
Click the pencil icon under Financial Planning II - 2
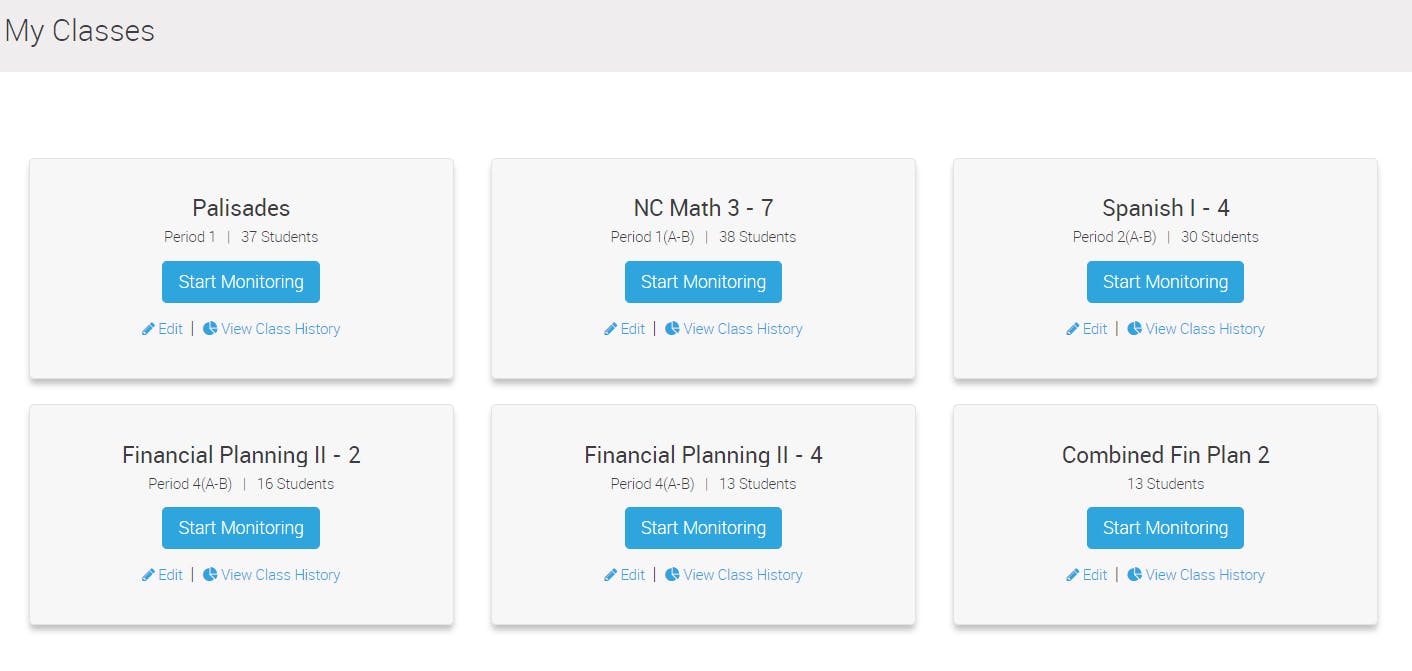[148, 575]
